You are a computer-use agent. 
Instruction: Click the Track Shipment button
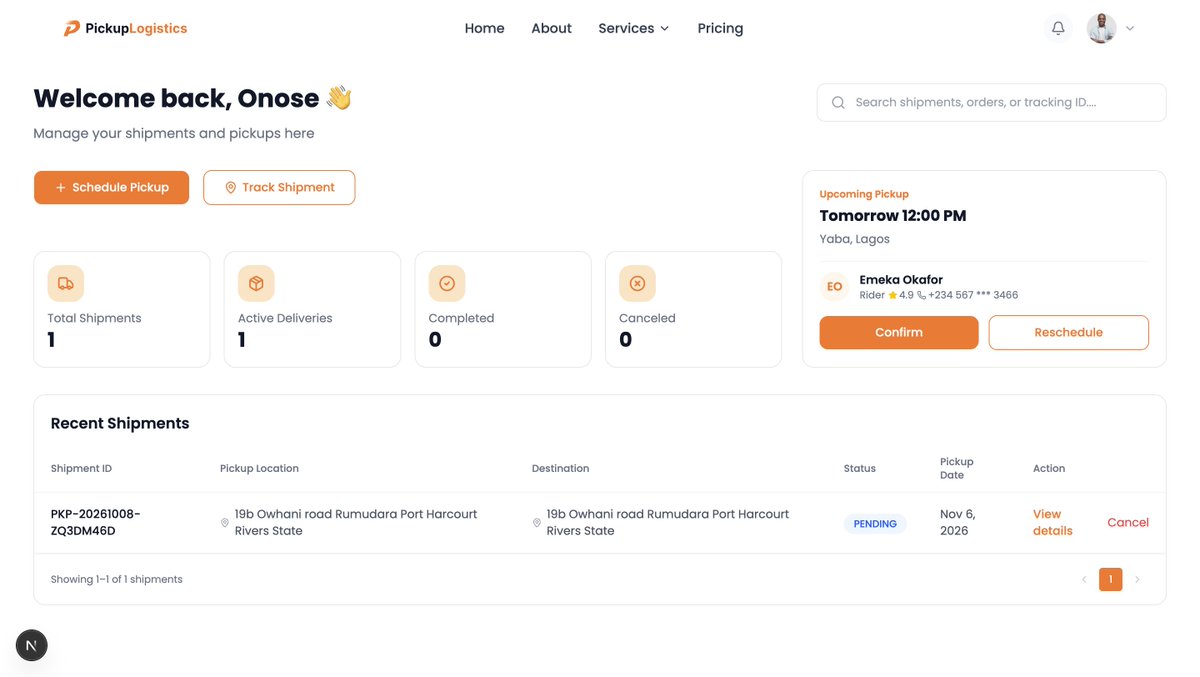click(279, 187)
